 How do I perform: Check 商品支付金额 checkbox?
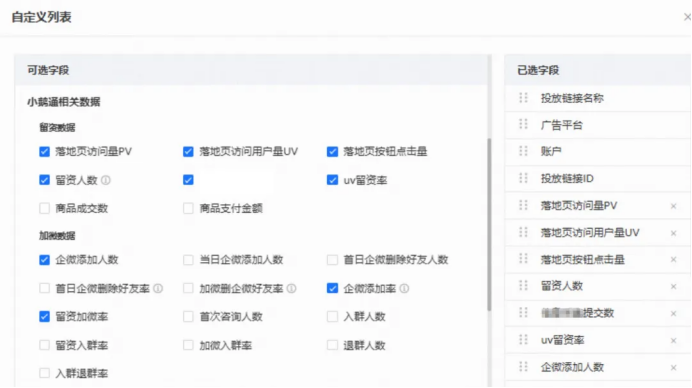[188, 208]
